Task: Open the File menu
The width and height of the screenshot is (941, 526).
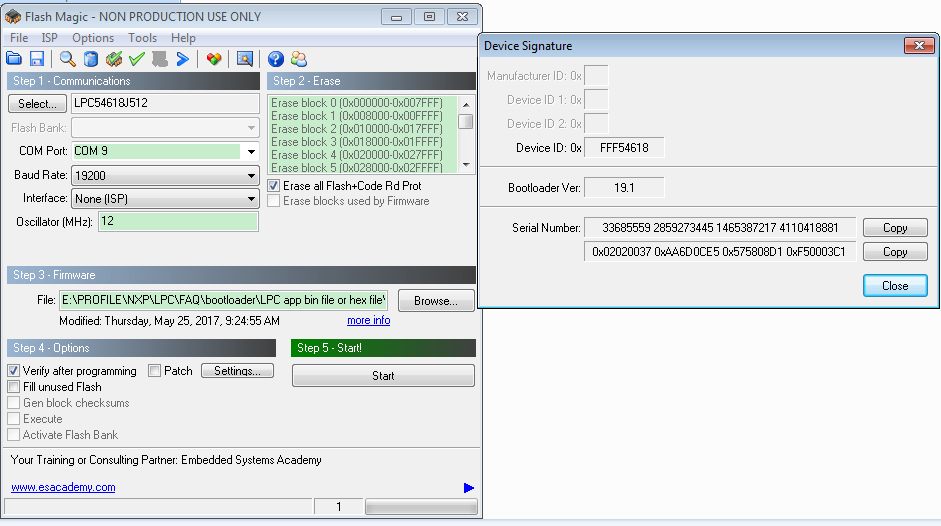Action: click(19, 38)
